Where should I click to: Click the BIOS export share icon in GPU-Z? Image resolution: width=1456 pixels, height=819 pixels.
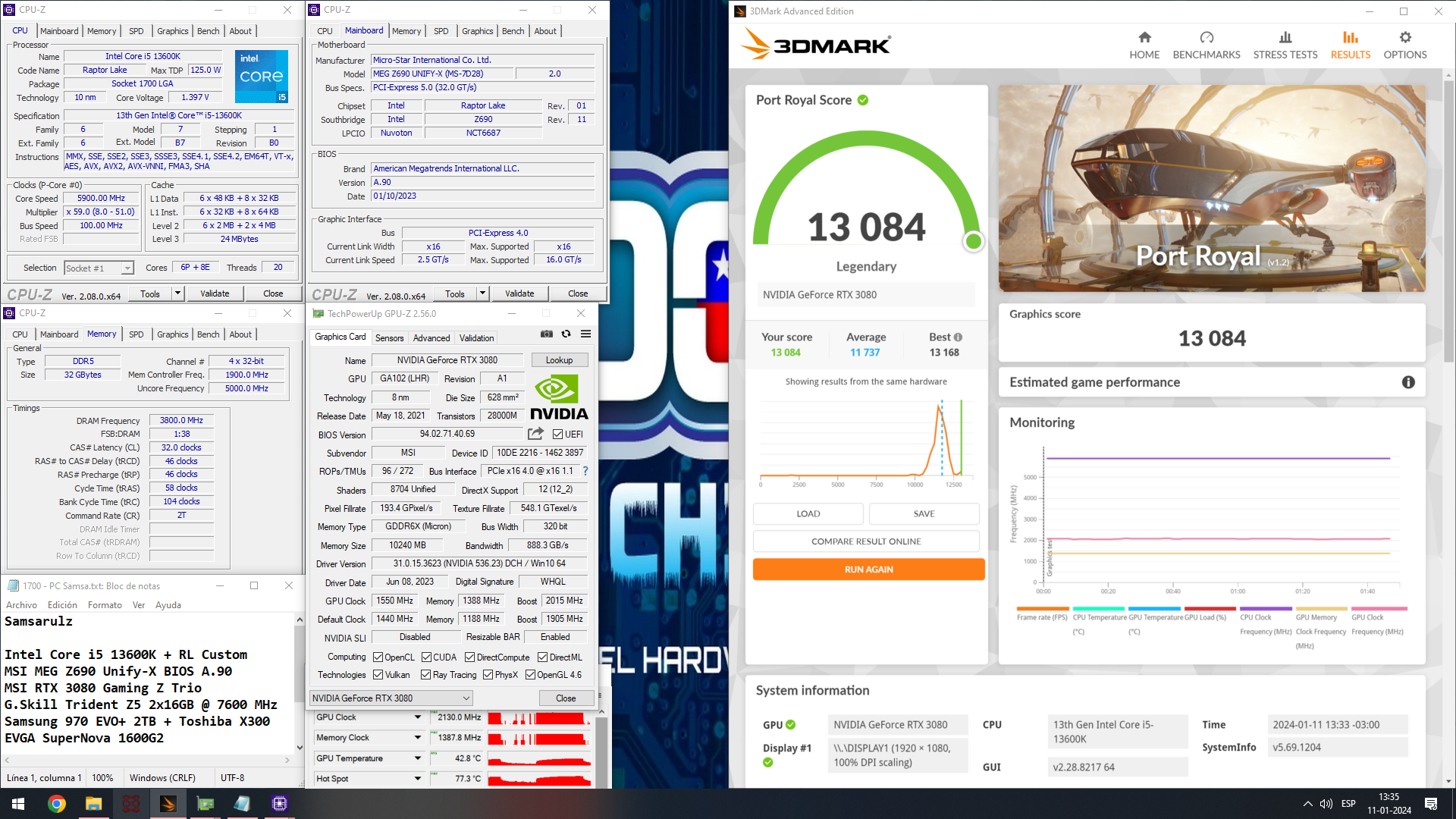536,434
